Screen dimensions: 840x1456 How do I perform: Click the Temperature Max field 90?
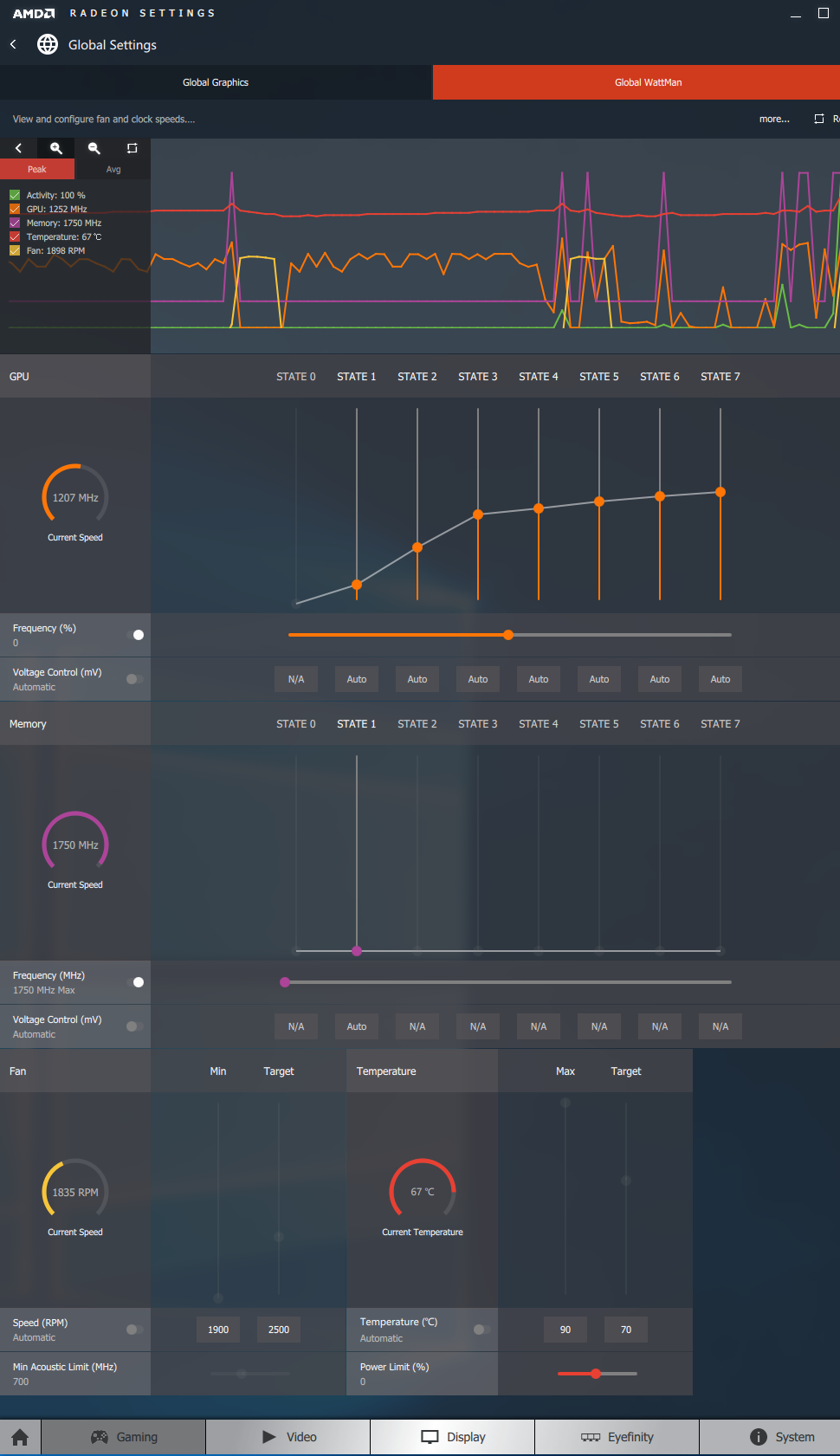pos(565,1330)
